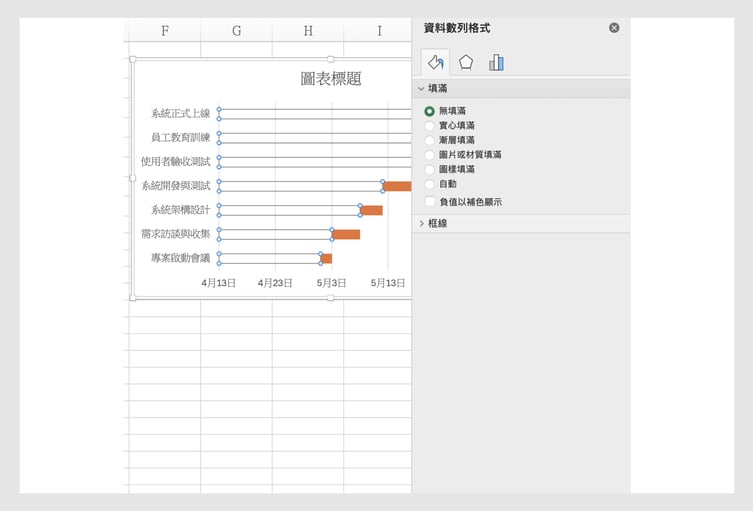Close the 資料數列格式 pane
The height and width of the screenshot is (511, 753).
point(614,28)
